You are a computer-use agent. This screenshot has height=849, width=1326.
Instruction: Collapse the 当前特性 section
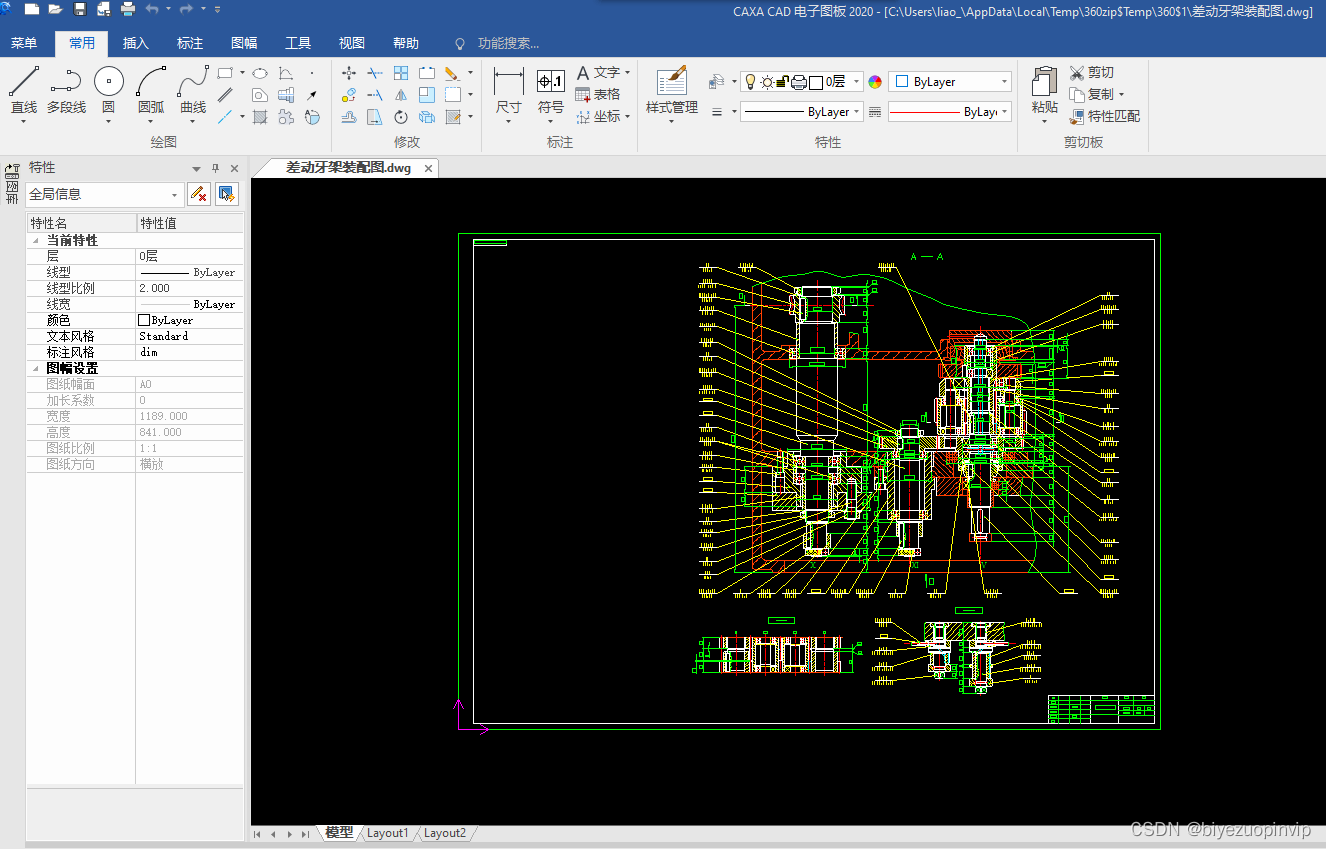tap(37, 241)
